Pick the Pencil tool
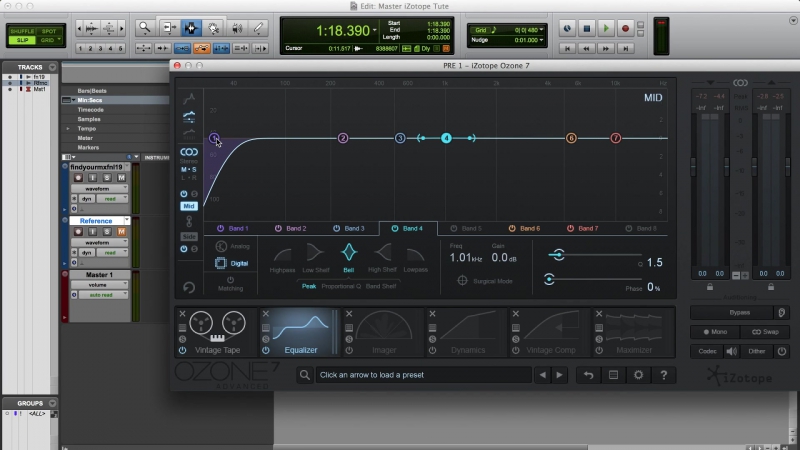Image resolution: width=800 pixels, height=450 pixels. [259, 28]
